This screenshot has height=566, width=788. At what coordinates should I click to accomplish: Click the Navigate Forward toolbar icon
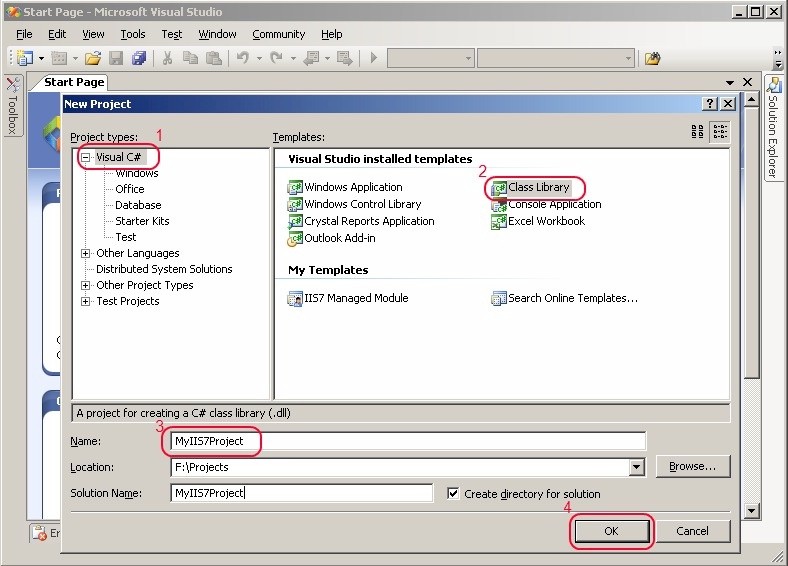(x=345, y=58)
